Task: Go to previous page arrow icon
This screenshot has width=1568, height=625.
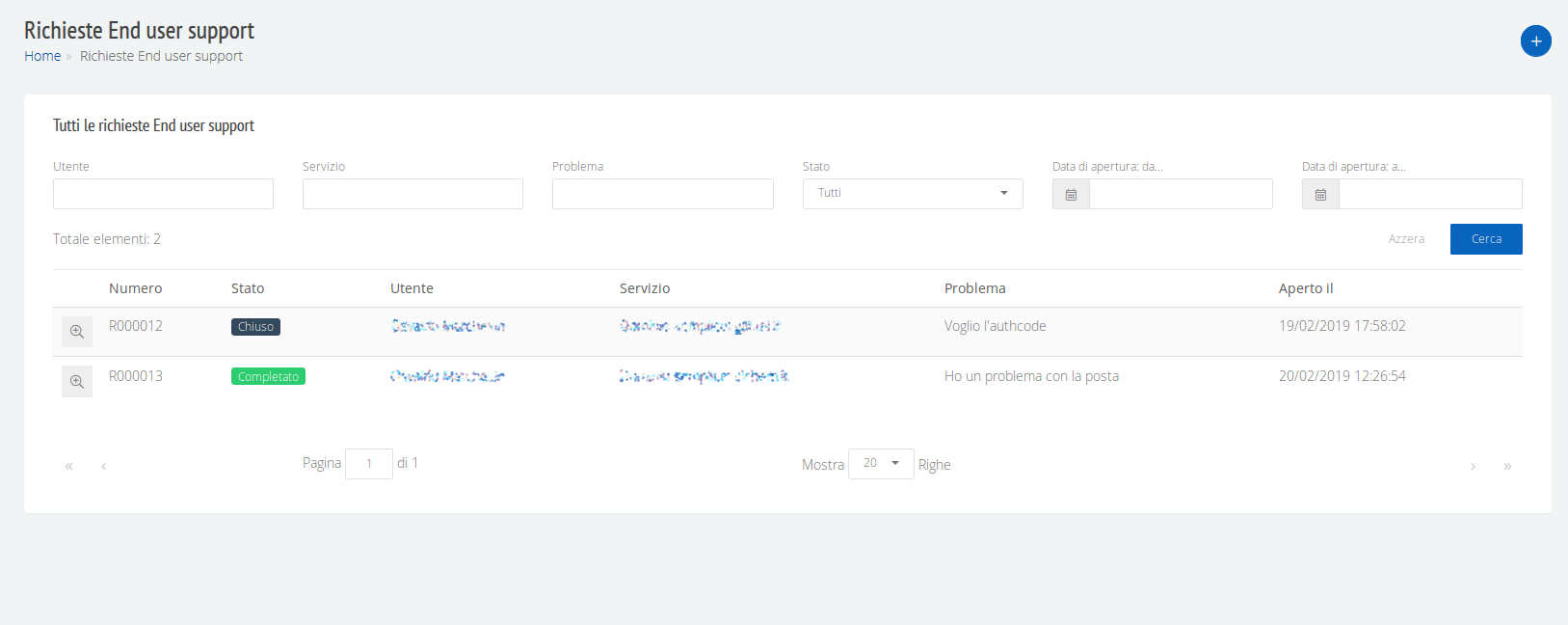Action: 104,466
